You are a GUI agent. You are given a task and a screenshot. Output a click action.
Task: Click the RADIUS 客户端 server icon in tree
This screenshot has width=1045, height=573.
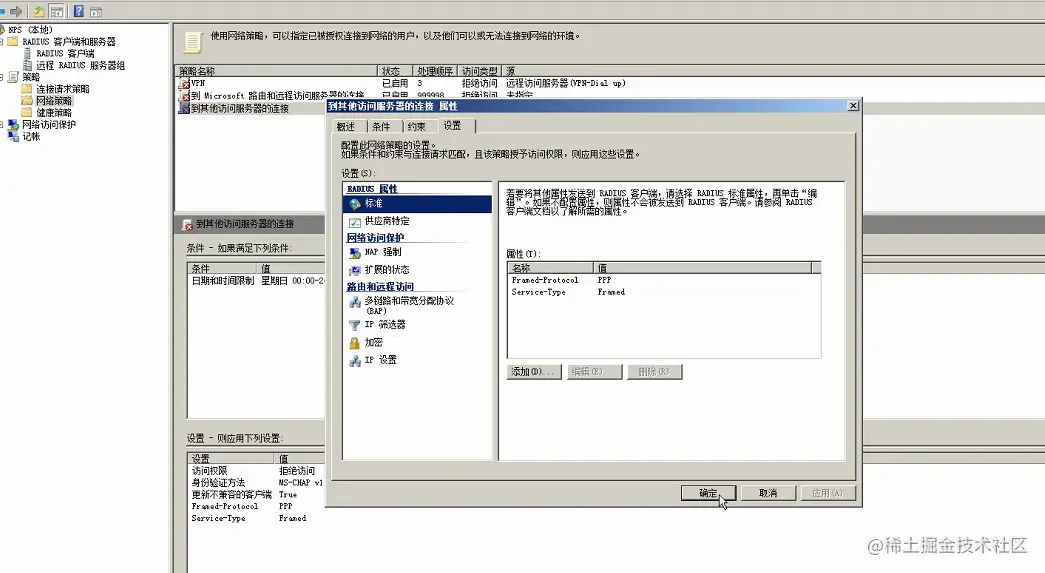[x=27, y=53]
